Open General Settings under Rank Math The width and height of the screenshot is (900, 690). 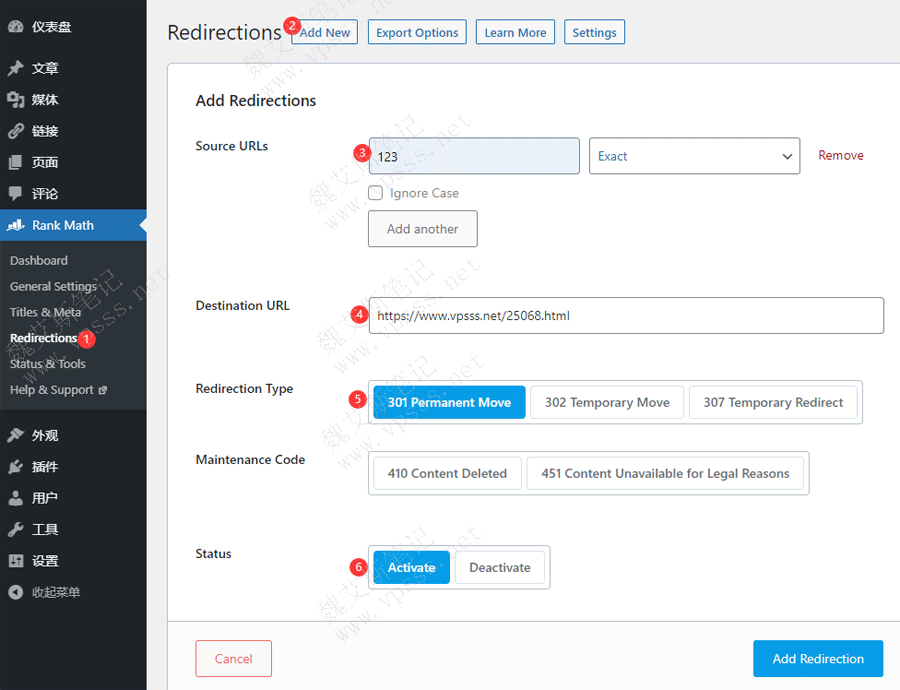53,286
